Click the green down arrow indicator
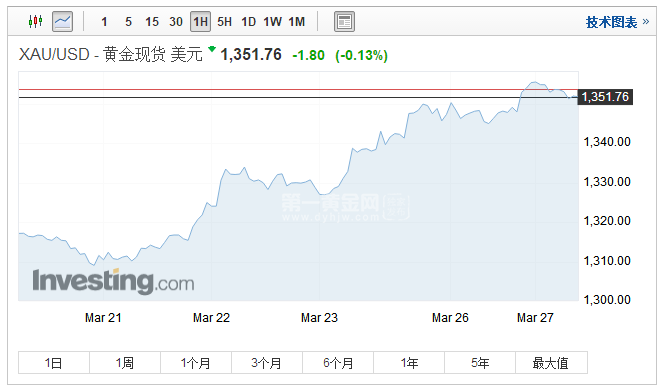The image size is (661, 391). pos(212,49)
